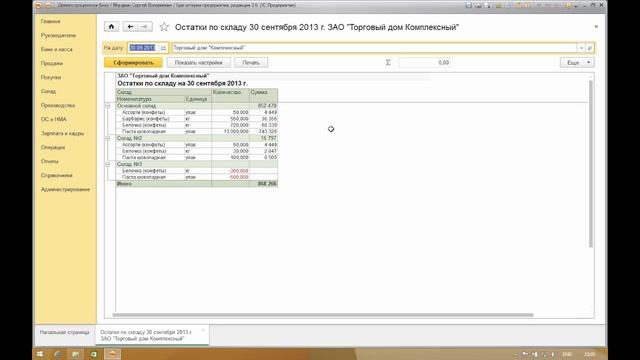
Task: Click the date input field
Action: 142,48
